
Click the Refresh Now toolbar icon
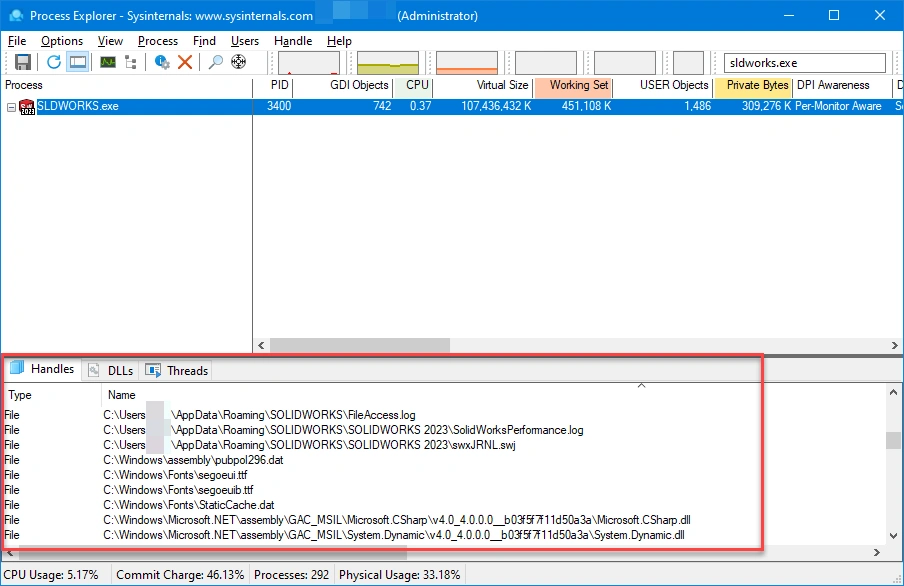[54, 62]
